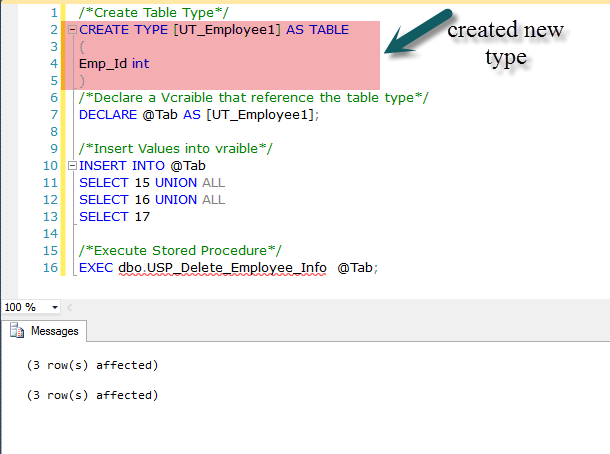
Task: Click the second rows affected message
Action: click(92, 395)
